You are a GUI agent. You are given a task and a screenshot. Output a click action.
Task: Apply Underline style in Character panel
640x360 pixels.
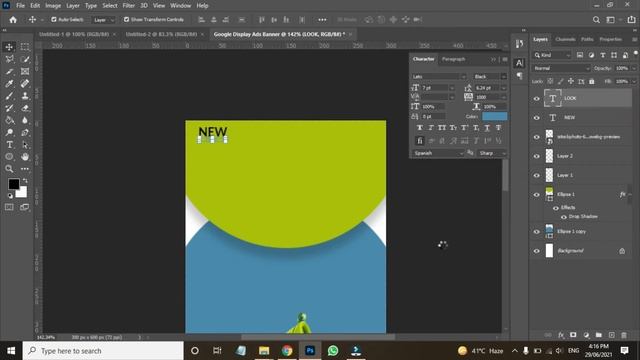click(487, 128)
